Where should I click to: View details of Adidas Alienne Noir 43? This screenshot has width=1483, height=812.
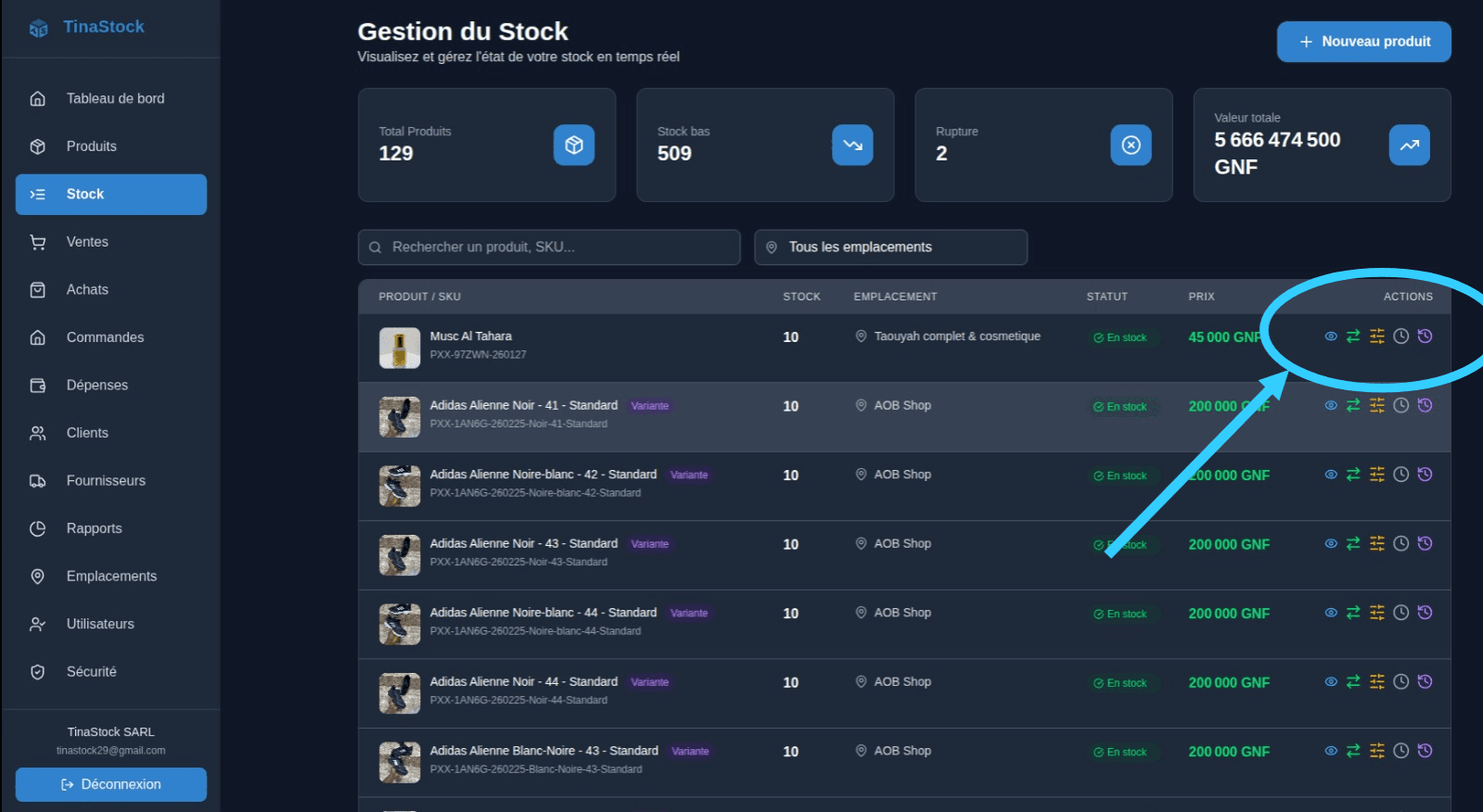[x=1331, y=543]
